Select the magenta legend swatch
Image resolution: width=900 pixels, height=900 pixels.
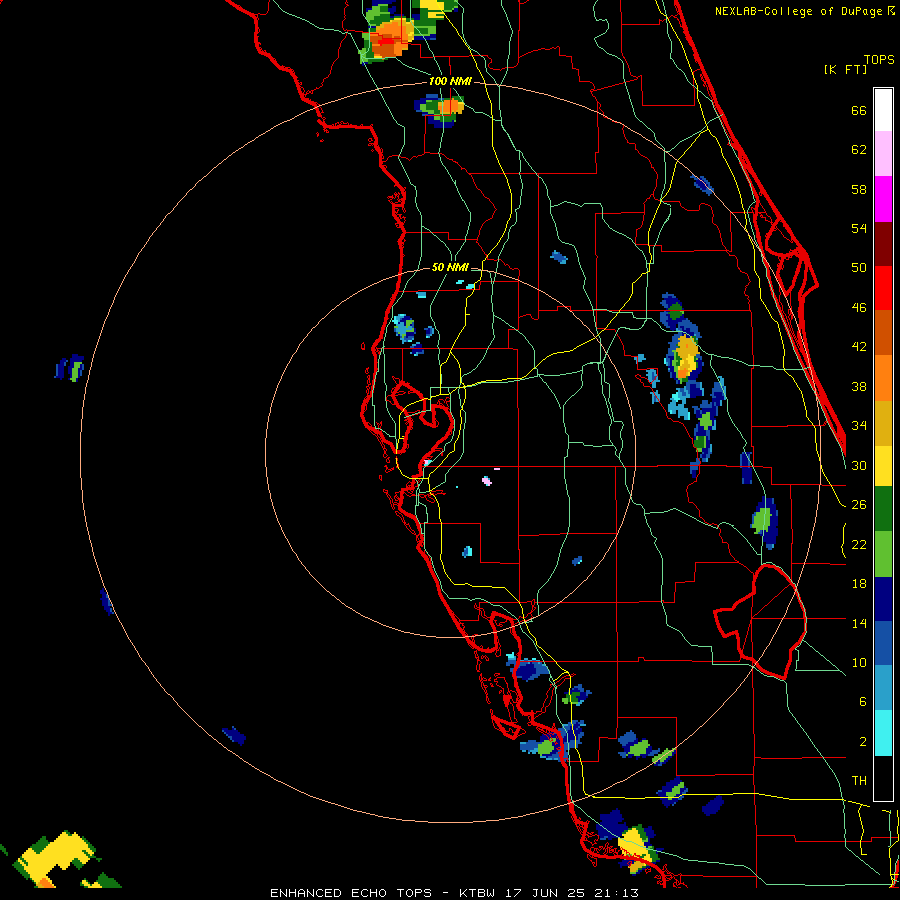883,199
